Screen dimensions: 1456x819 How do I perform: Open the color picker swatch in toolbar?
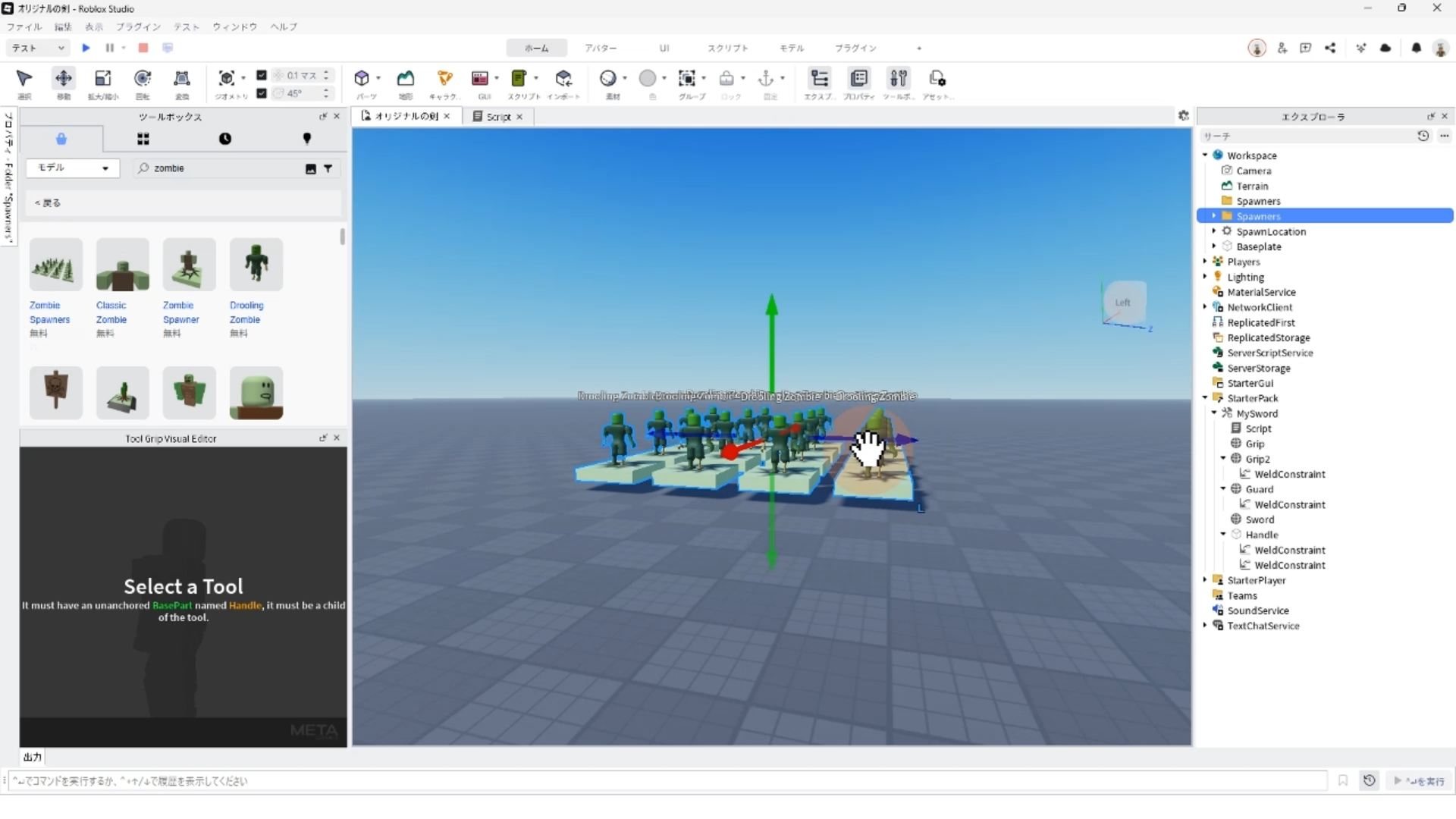click(648, 78)
